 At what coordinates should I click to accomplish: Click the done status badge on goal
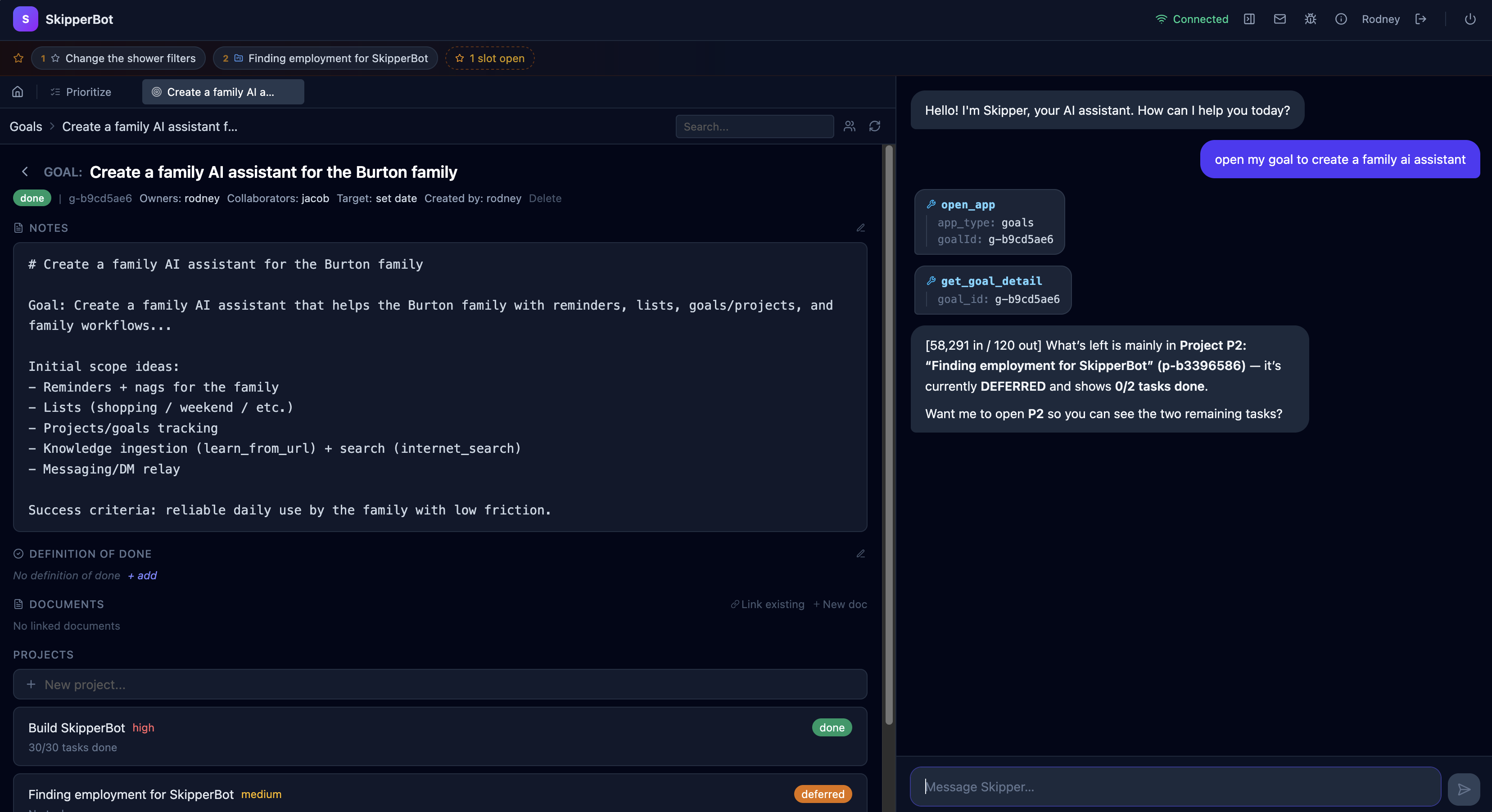pyautogui.click(x=32, y=198)
